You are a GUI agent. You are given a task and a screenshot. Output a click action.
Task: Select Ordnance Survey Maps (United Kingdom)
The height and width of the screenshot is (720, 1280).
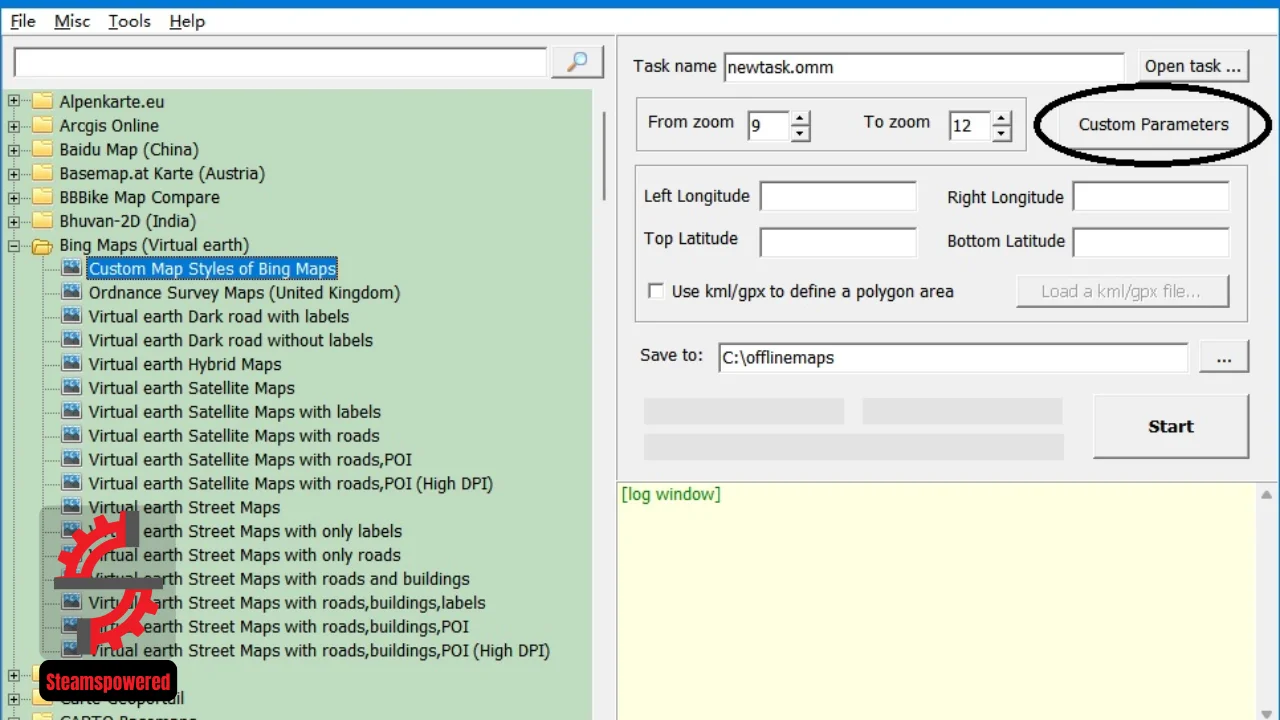[x=244, y=292]
